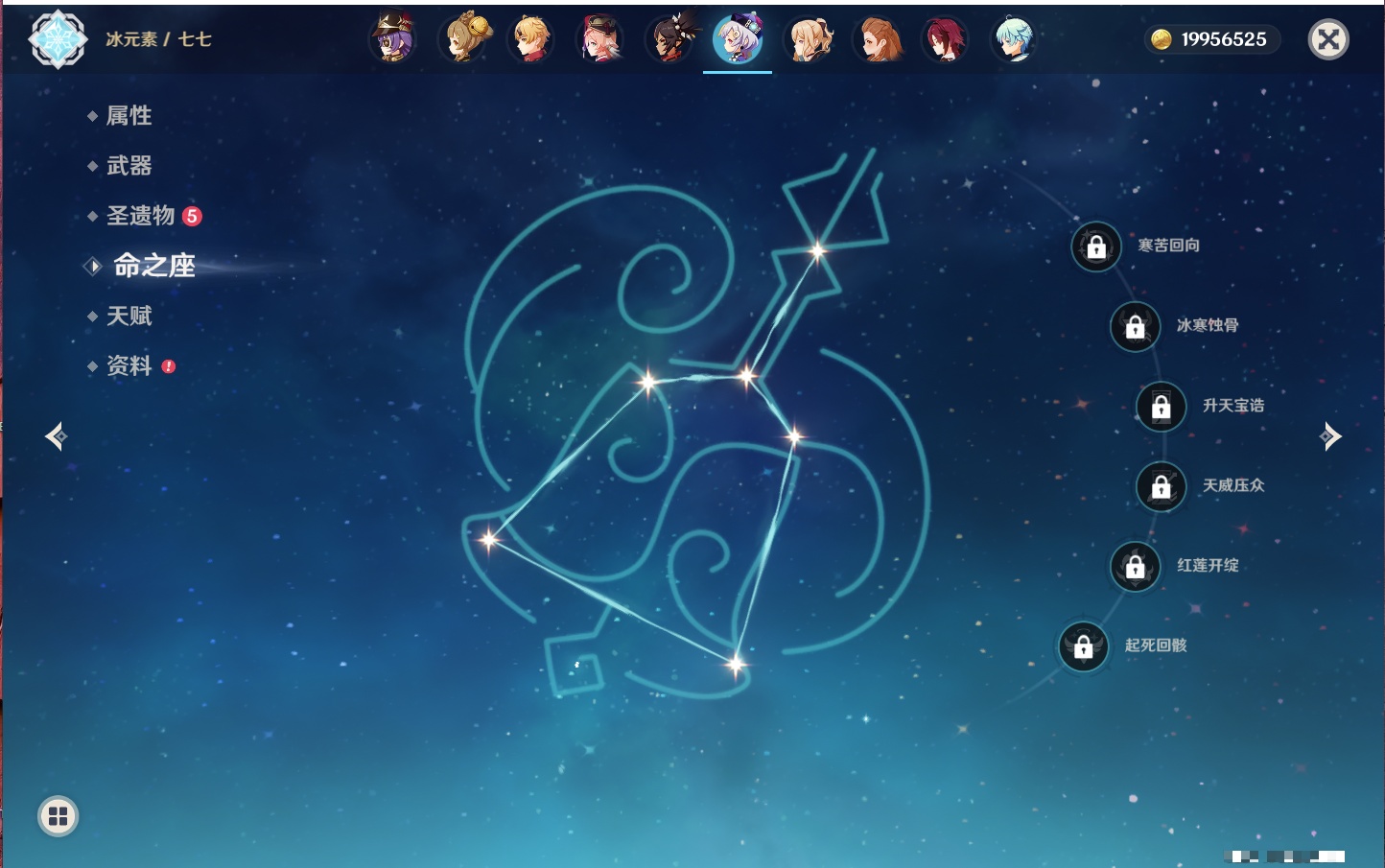This screenshot has height=868, width=1385.
Task: Click Qiqi's highlighted avatar in the character bar
Action: click(x=738, y=39)
